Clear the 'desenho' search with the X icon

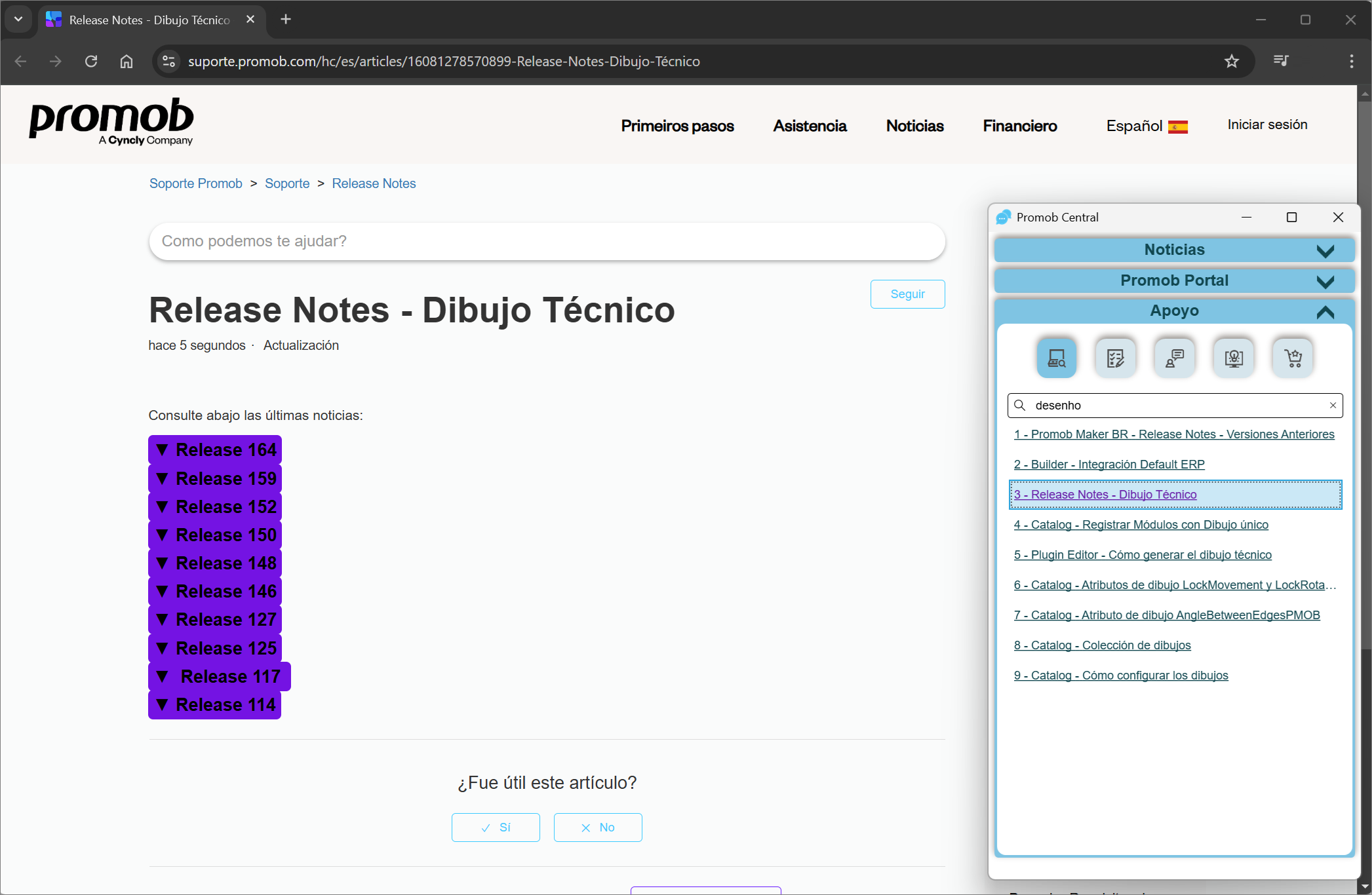(1333, 406)
